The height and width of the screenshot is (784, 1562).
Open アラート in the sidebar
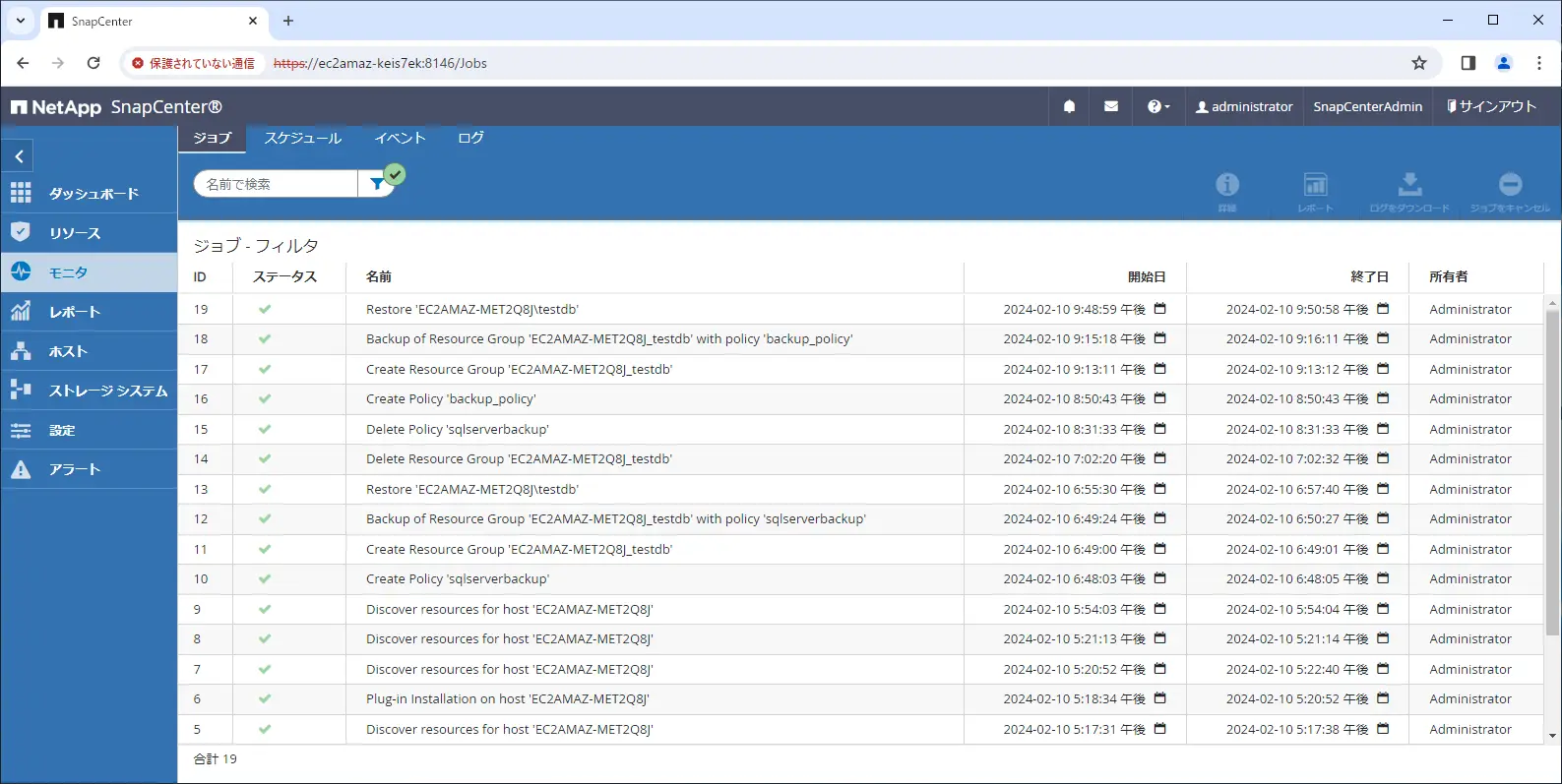click(x=89, y=469)
